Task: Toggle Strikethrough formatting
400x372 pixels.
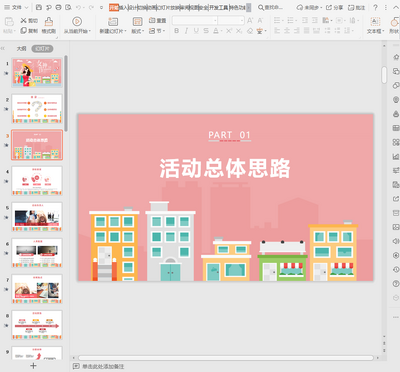Action: [206, 31]
